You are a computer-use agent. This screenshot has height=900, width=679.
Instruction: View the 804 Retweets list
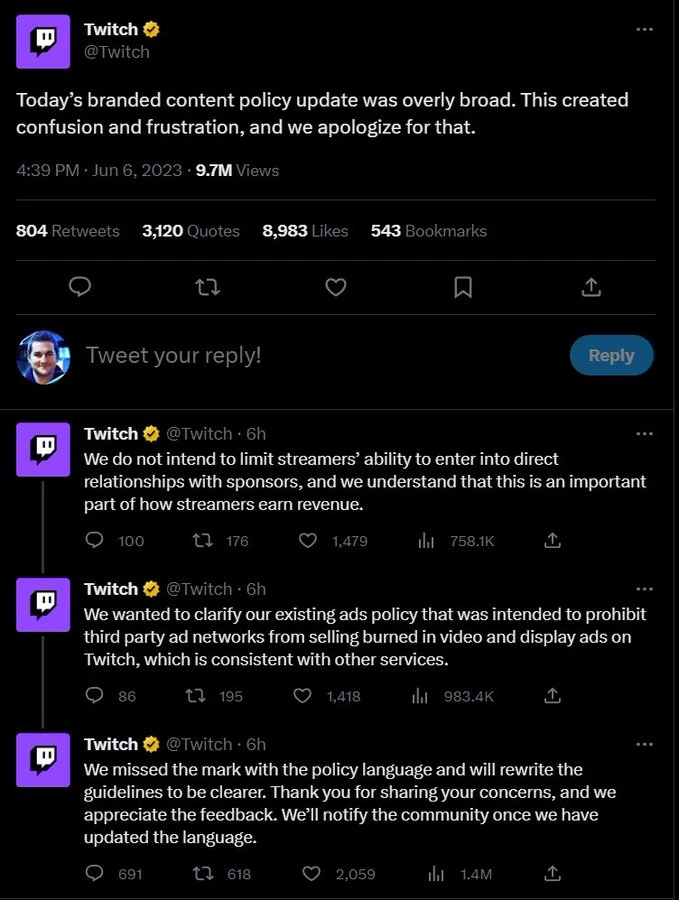[67, 231]
